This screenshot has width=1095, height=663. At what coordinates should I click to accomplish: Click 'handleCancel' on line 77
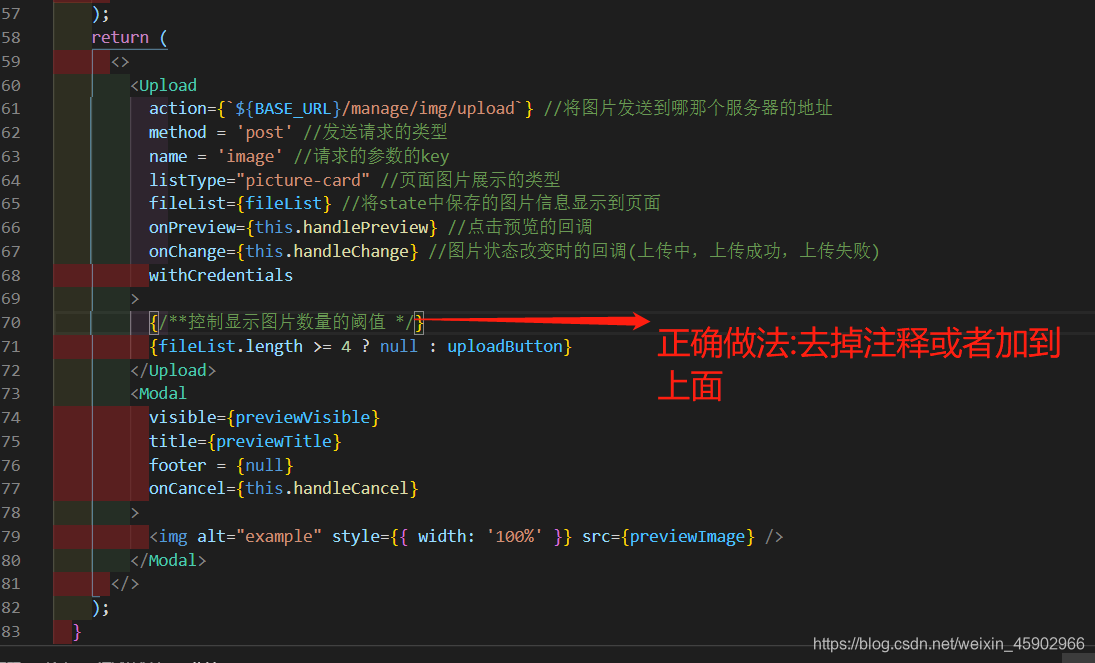351,489
